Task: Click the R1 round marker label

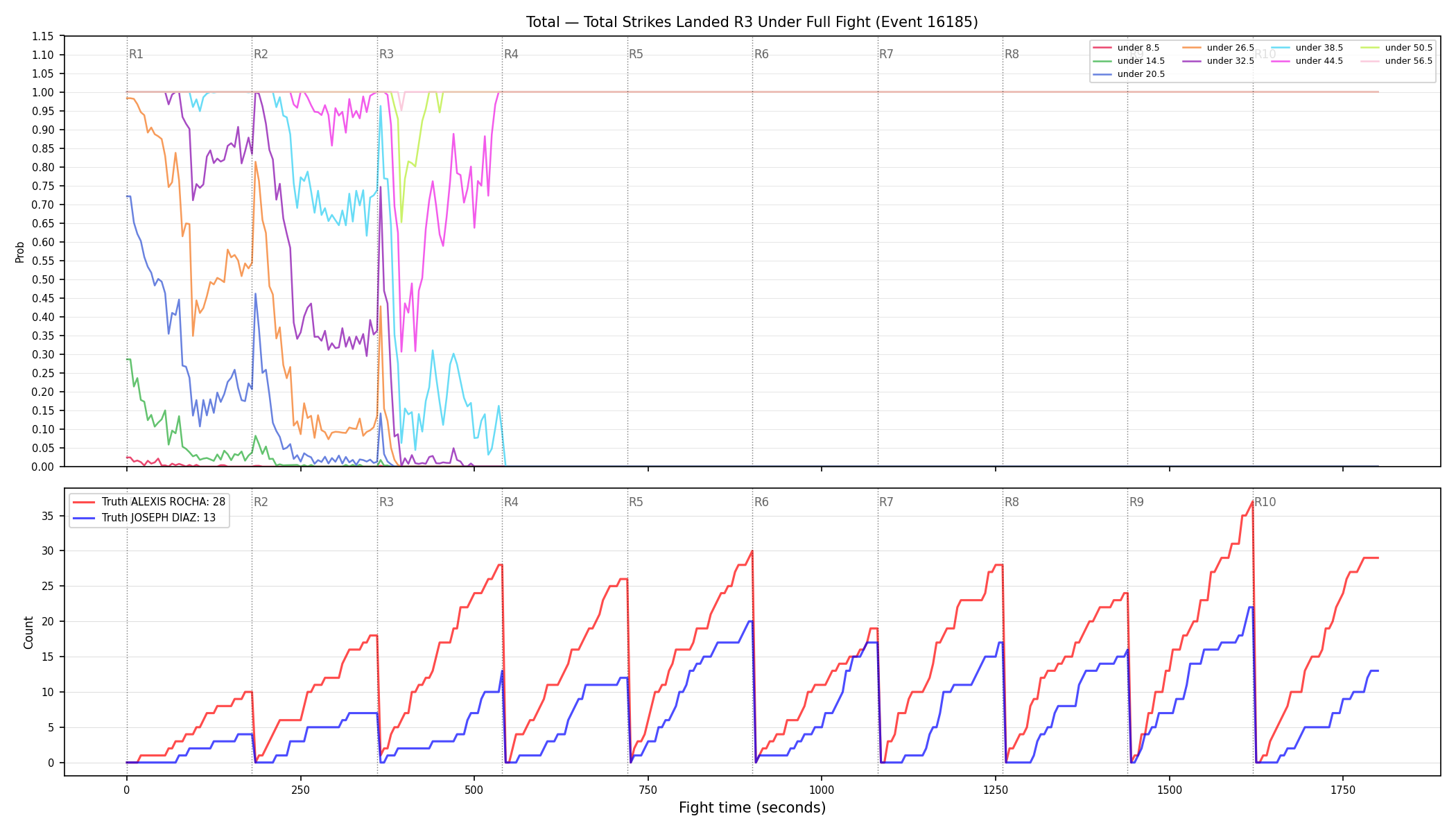Action: [136, 54]
